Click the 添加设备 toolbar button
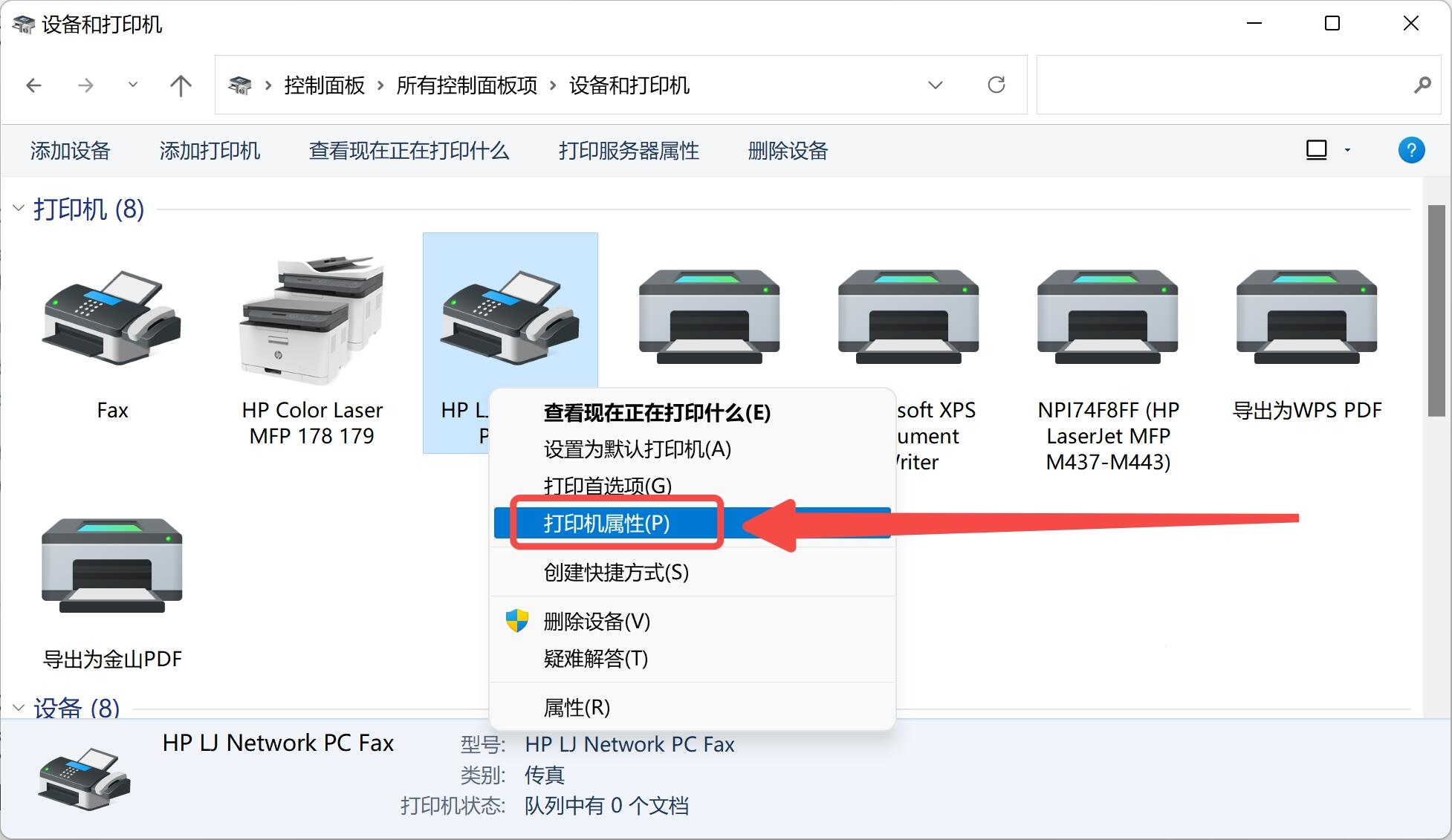Image resolution: width=1452 pixels, height=840 pixels. point(70,151)
